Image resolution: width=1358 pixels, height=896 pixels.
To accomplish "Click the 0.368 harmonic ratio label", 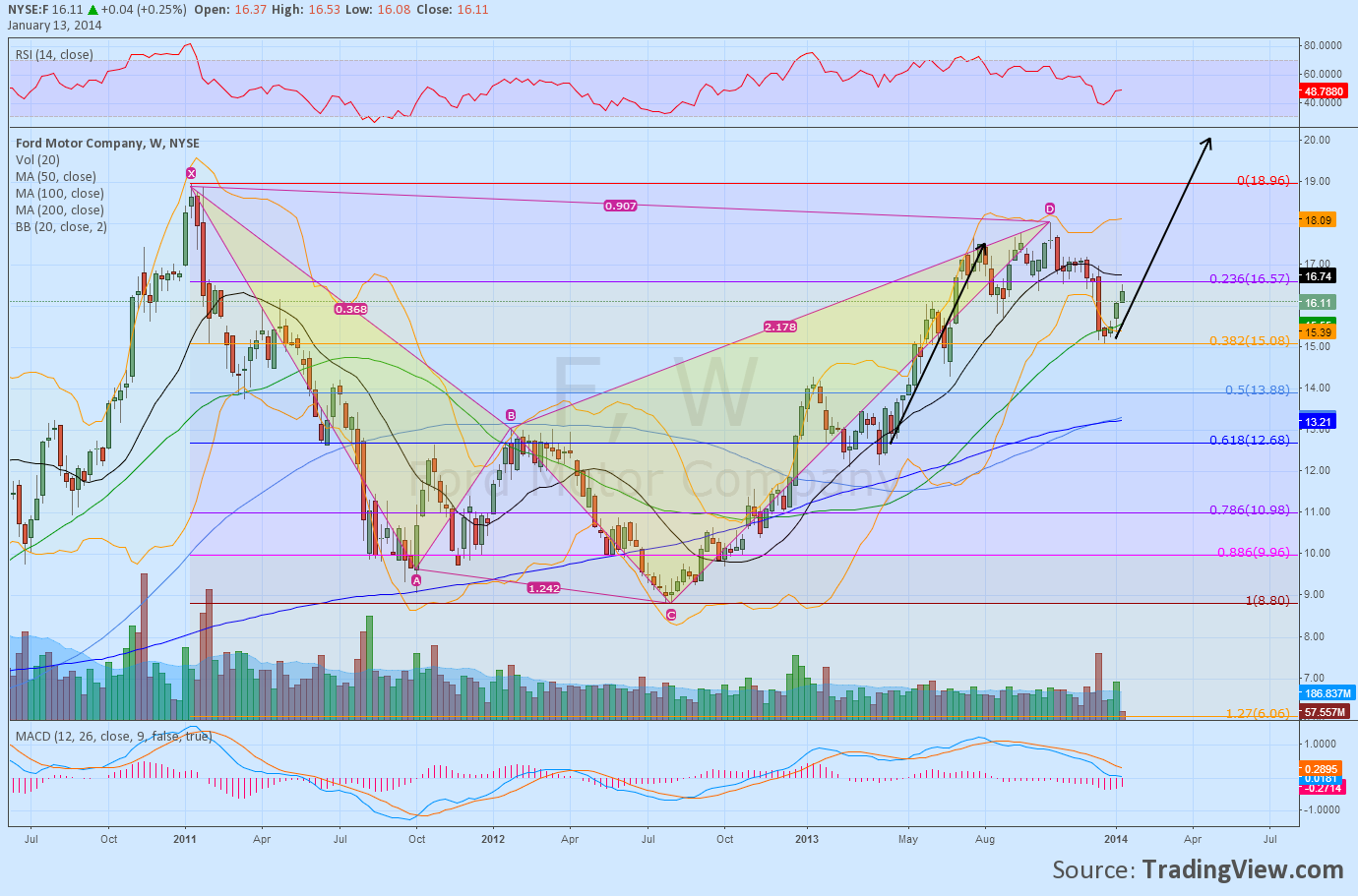I will [351, 309].
